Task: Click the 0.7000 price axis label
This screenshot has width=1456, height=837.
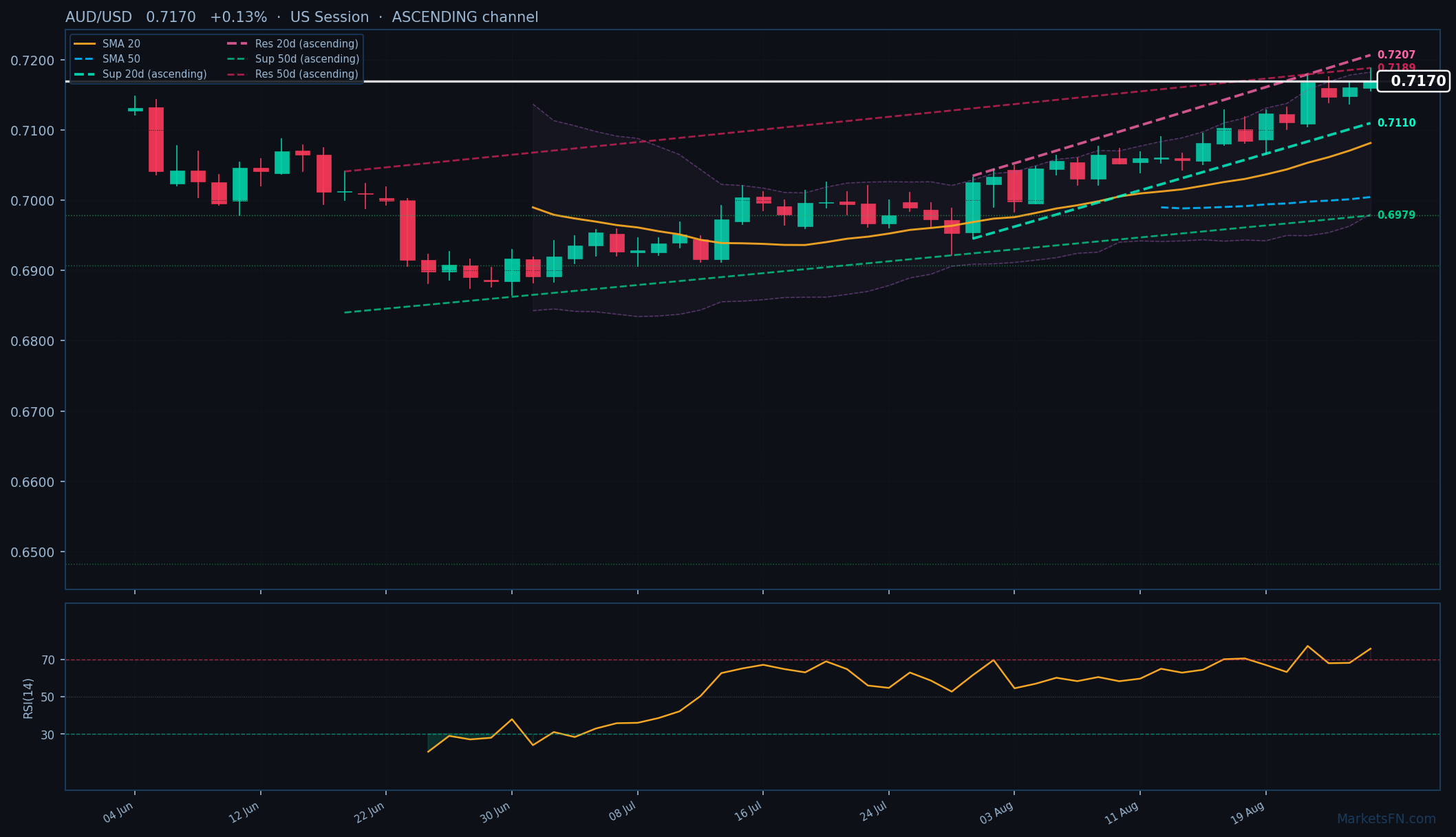Action: point(32,201)
